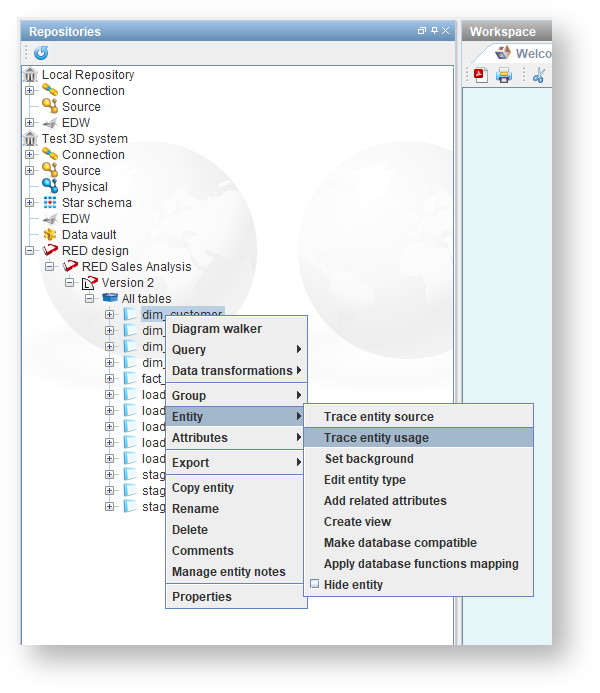Click the RED design icon

point(50,250)
